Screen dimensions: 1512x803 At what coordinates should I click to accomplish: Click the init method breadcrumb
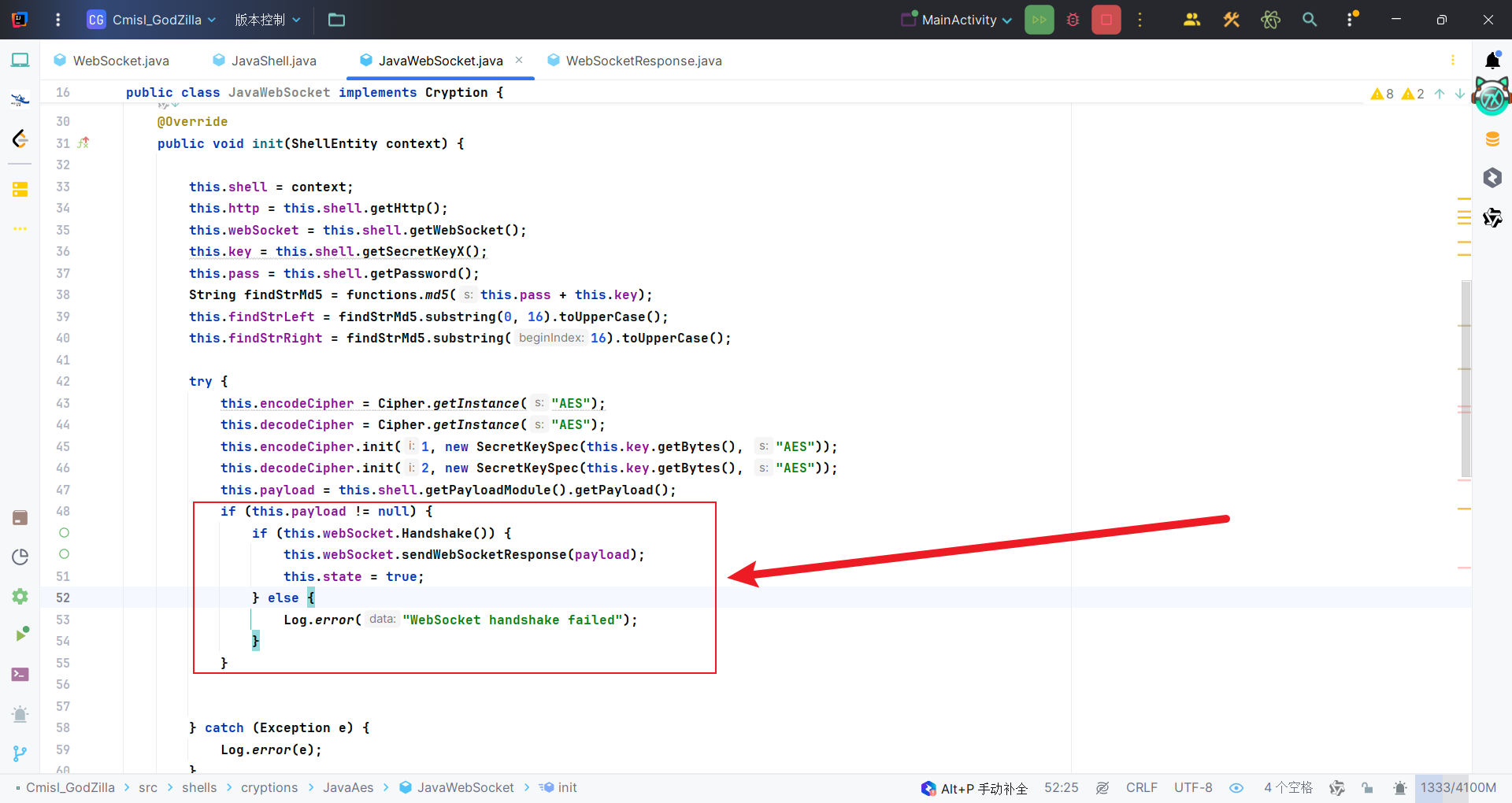558,787
